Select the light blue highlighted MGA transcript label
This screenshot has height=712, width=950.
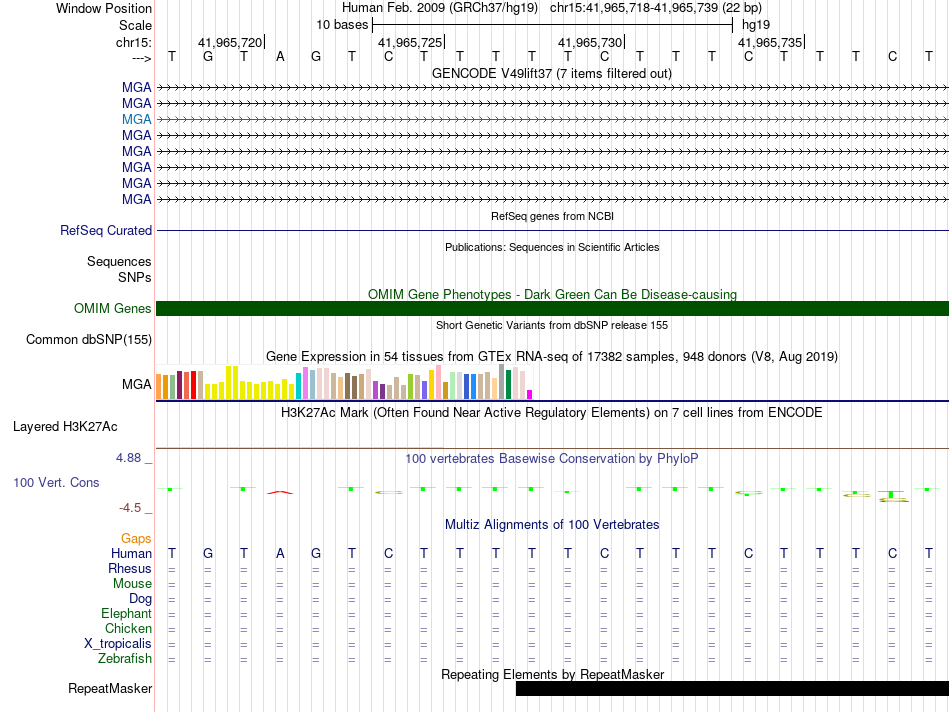tap(136, 119)
